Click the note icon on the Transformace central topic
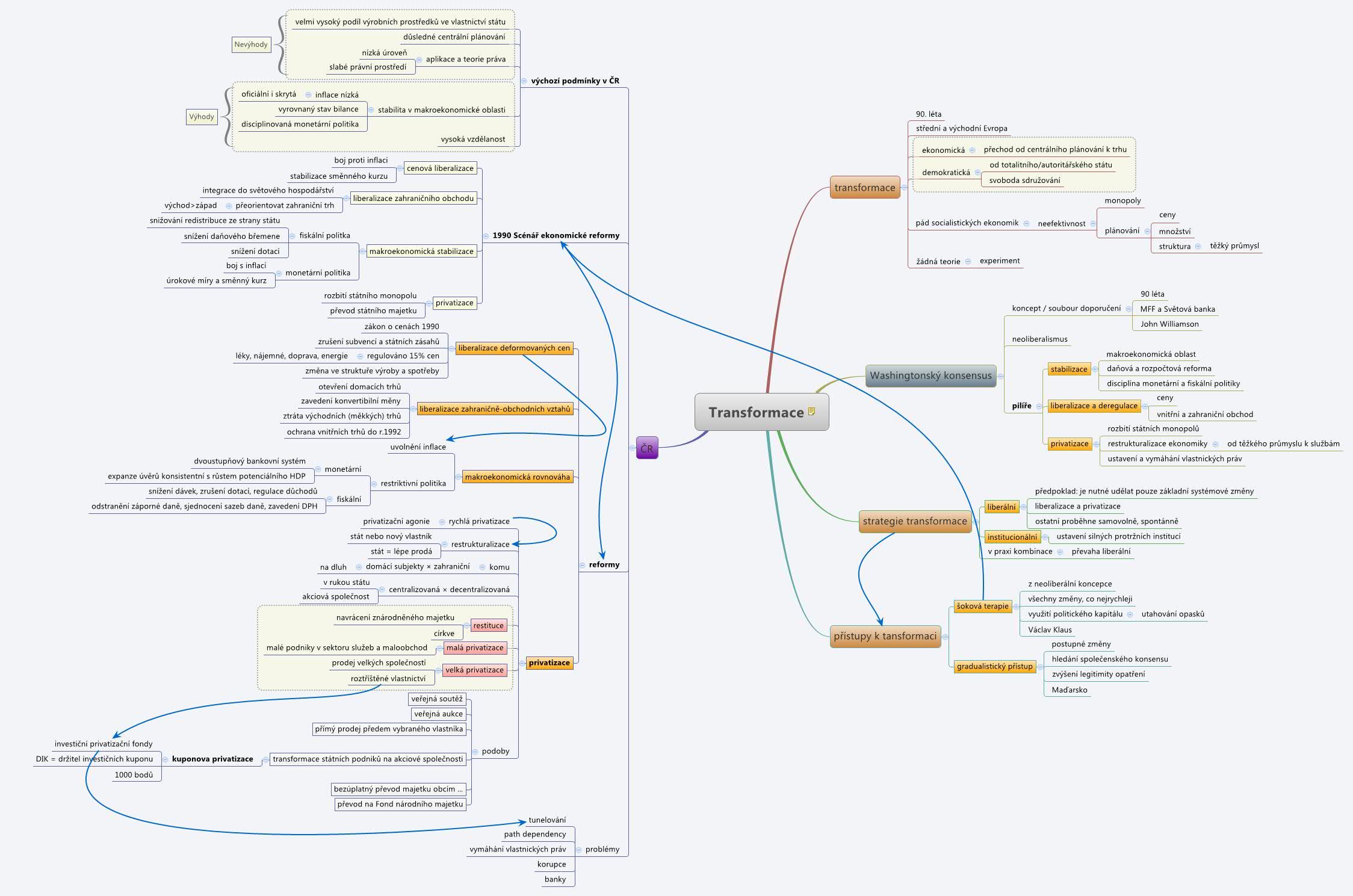The width and height of the screenshot is (1353, 896). pos(811,412)
